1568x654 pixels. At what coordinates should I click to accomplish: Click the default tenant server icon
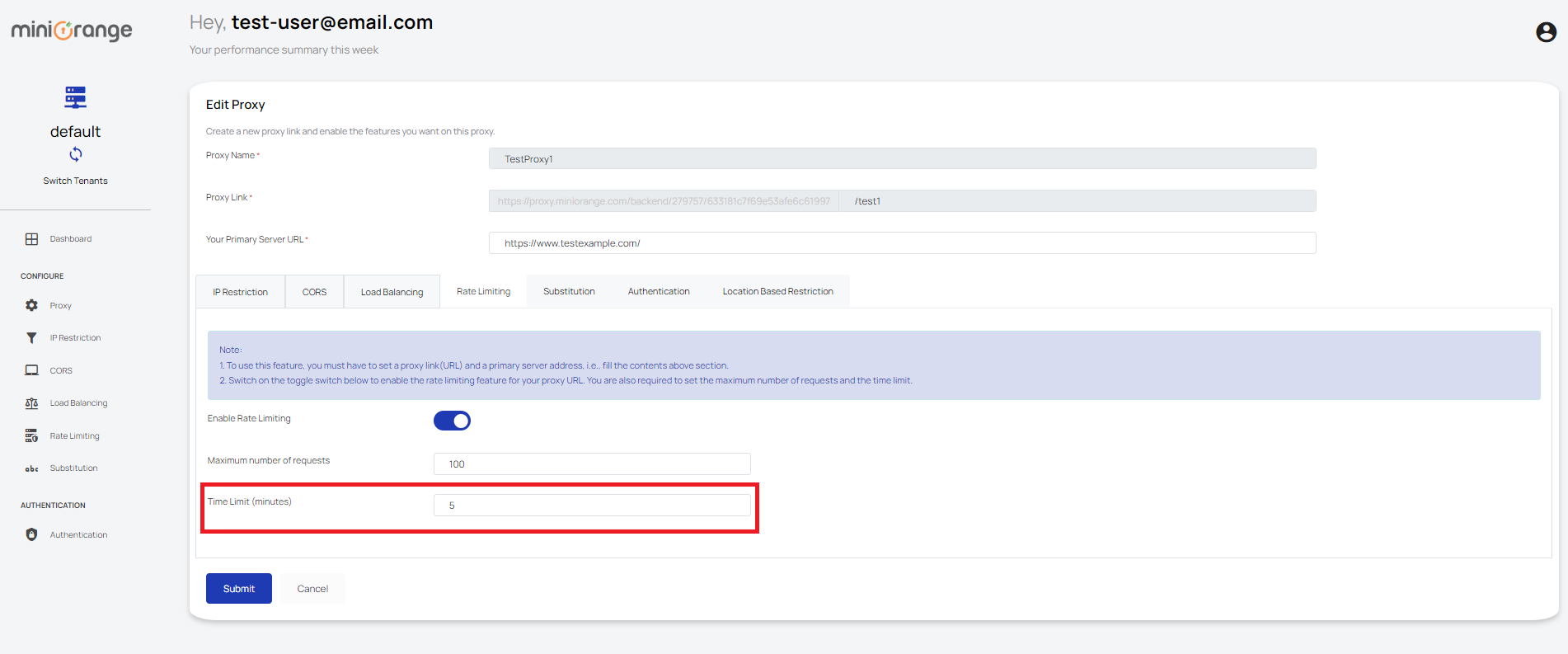pyautogui.click(x=76, y=97)
